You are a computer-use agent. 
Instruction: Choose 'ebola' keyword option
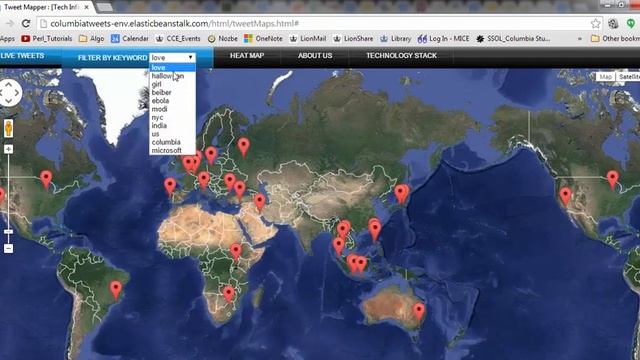point(173,101)
